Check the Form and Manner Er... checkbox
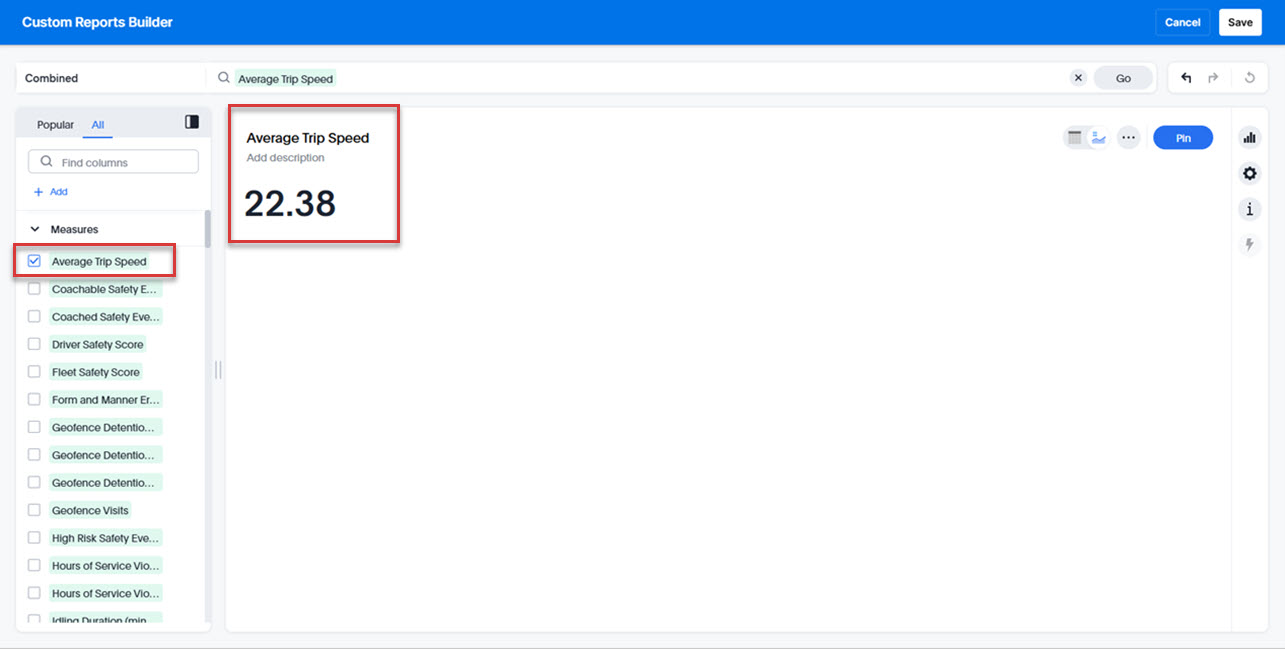The height and width of the screenshot is (649, 1285). click(34, 400)
